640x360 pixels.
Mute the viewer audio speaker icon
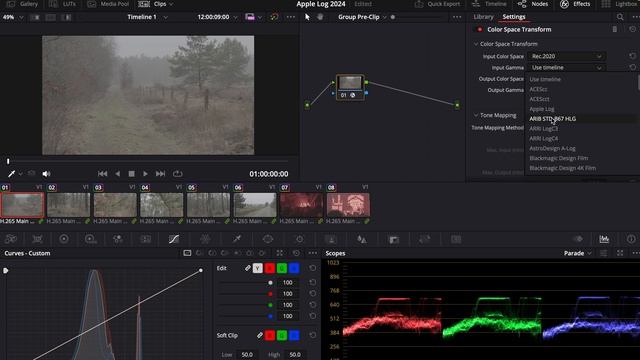point(46,174)
